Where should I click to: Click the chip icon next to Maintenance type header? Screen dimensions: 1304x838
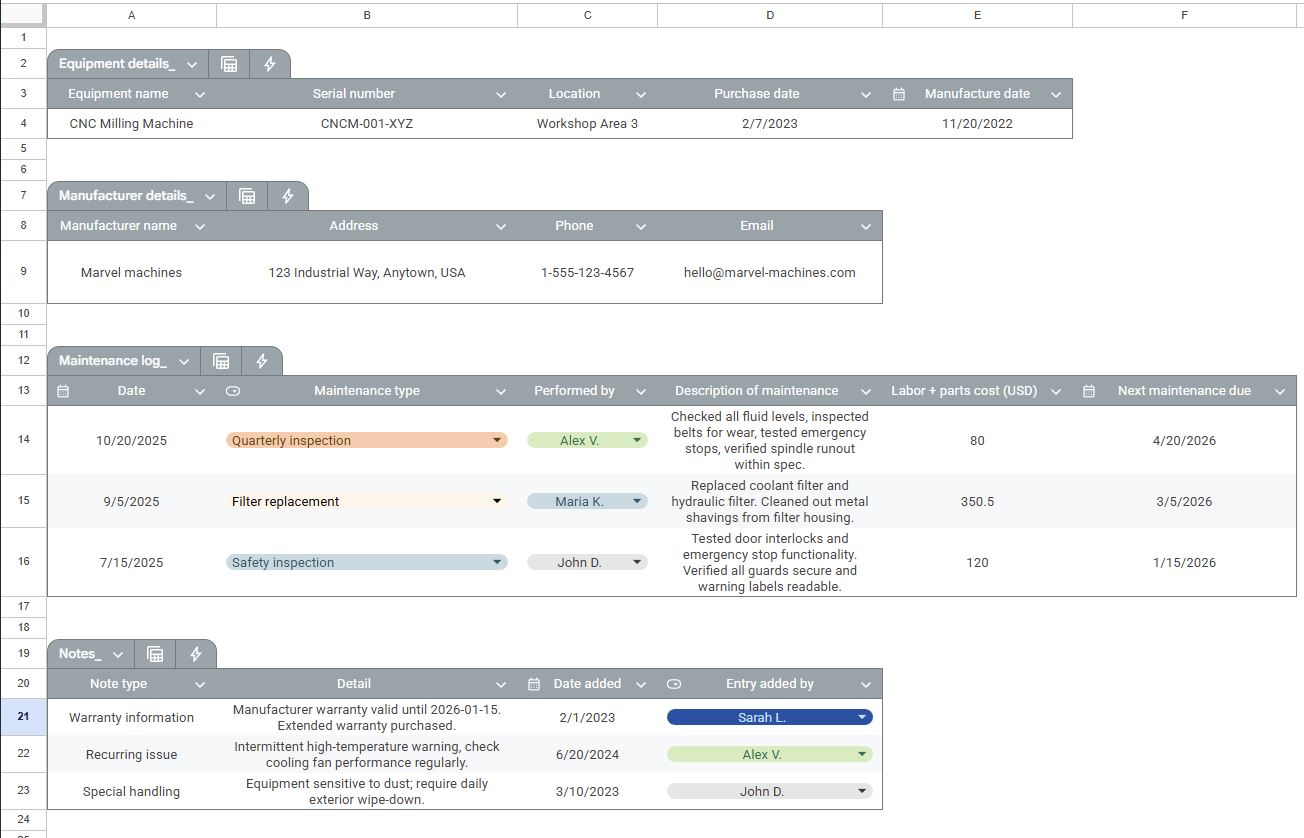(x=233, y=390)
